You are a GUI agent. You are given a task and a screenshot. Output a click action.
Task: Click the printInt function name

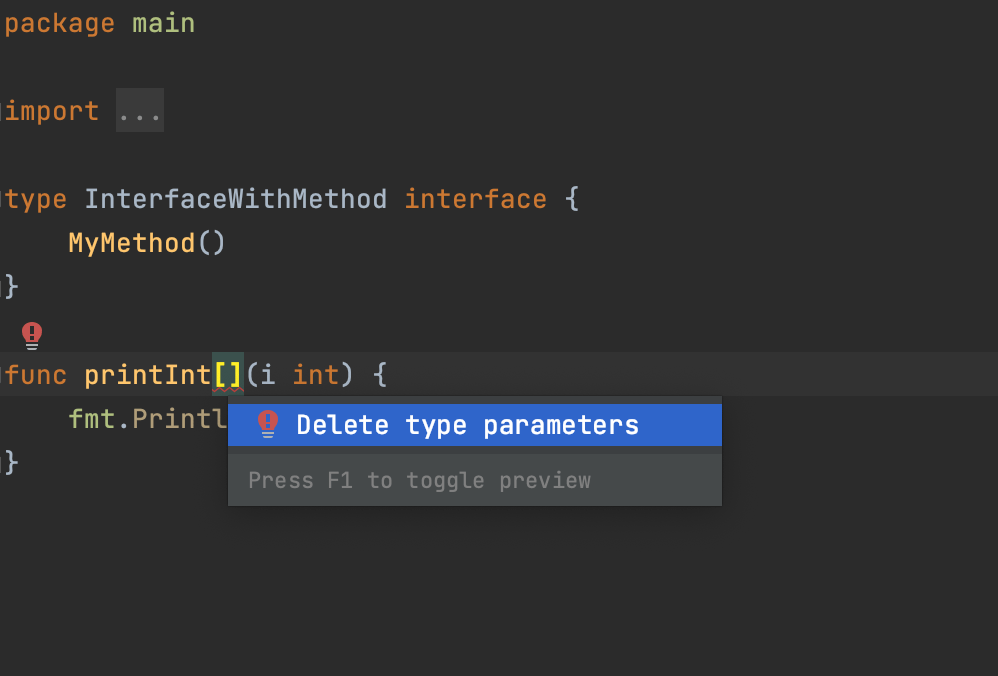click(147, 375)
